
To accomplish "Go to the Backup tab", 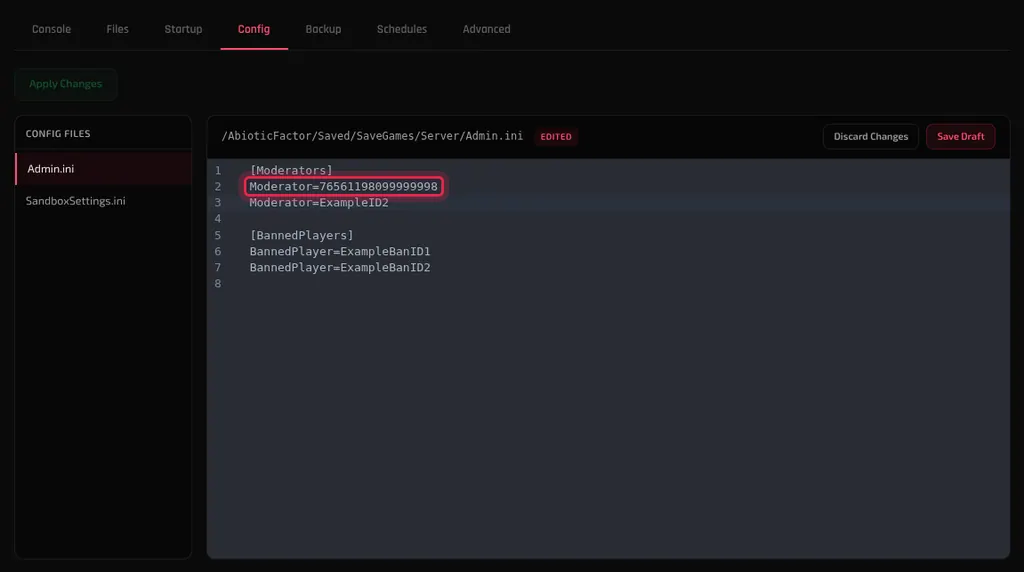I will [323, 29].
